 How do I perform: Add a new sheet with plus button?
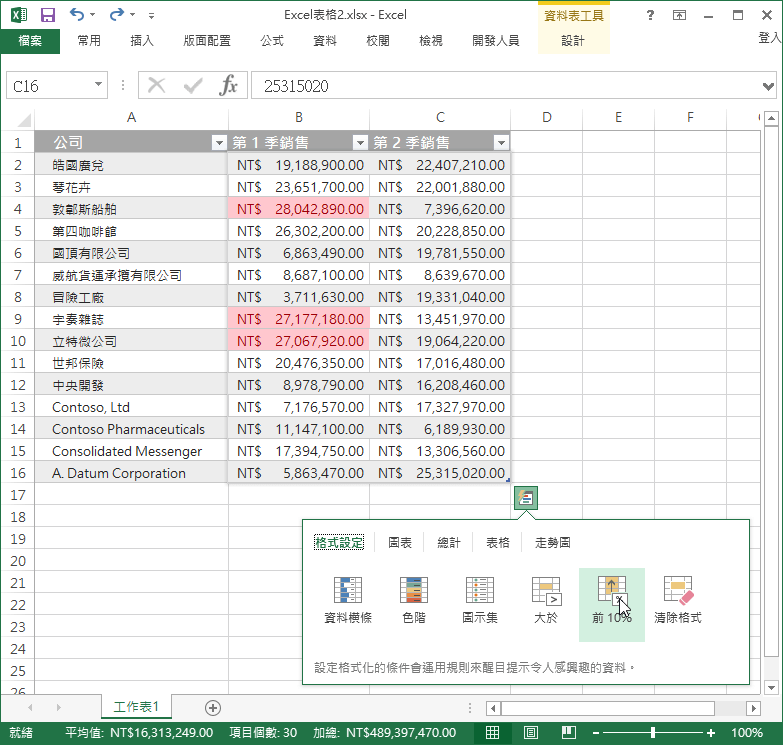coord(213,708)
